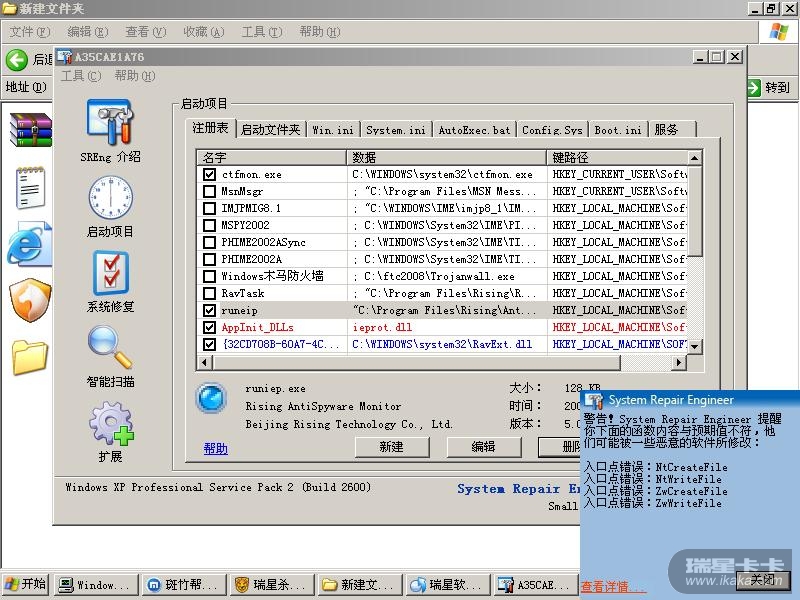Uncheck the ctfmon.exe startup entry
The width and height of the screenshot is (800, 600).
tap(209, 174)
